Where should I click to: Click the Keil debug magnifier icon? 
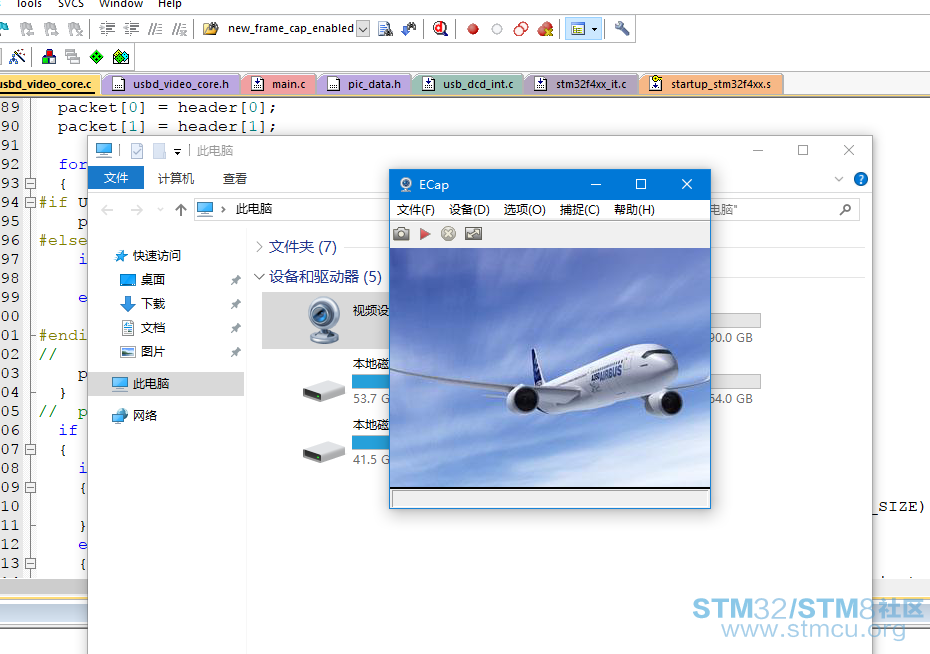point(440,29)
